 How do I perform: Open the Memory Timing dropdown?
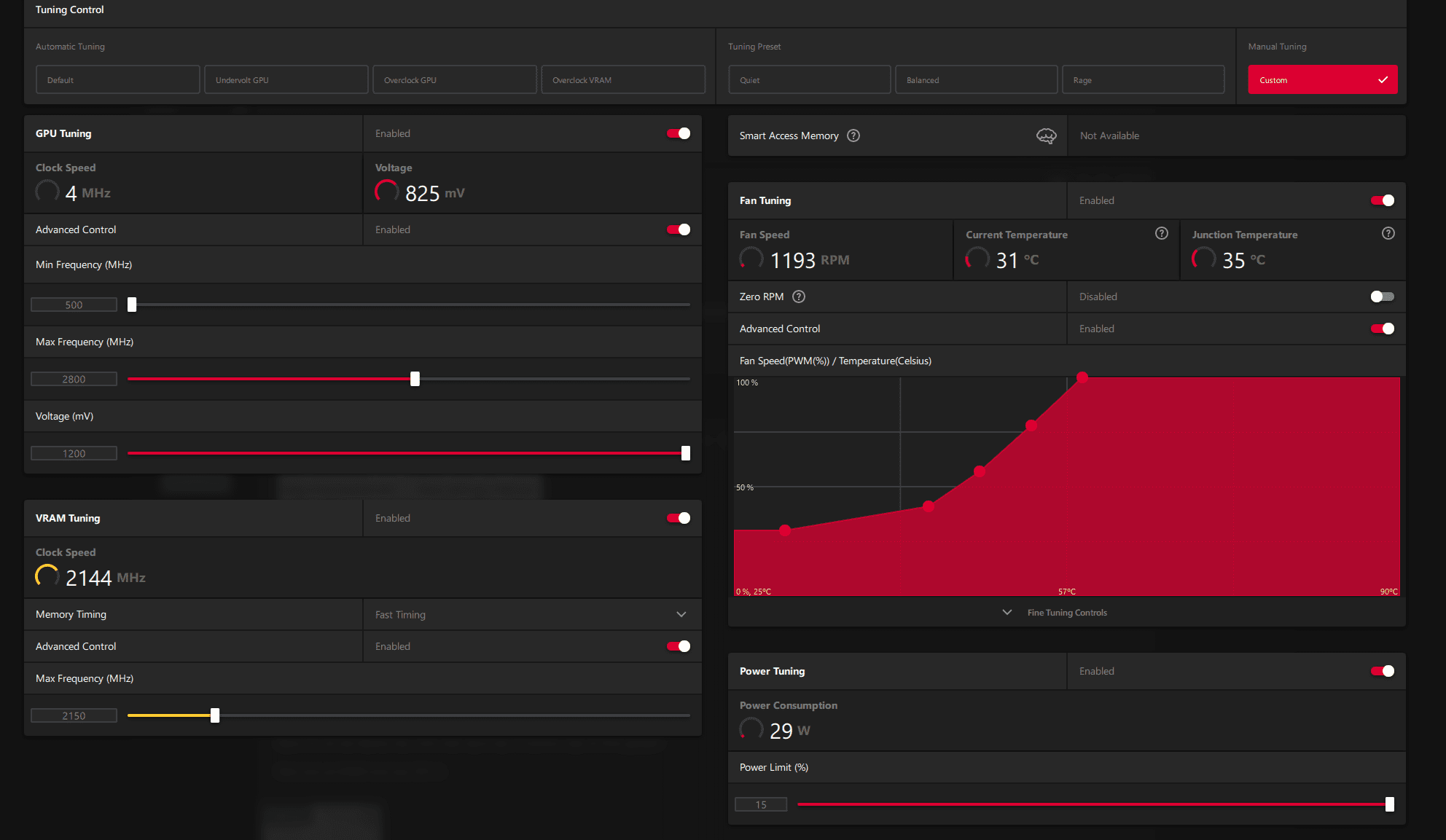click(532, 614)
